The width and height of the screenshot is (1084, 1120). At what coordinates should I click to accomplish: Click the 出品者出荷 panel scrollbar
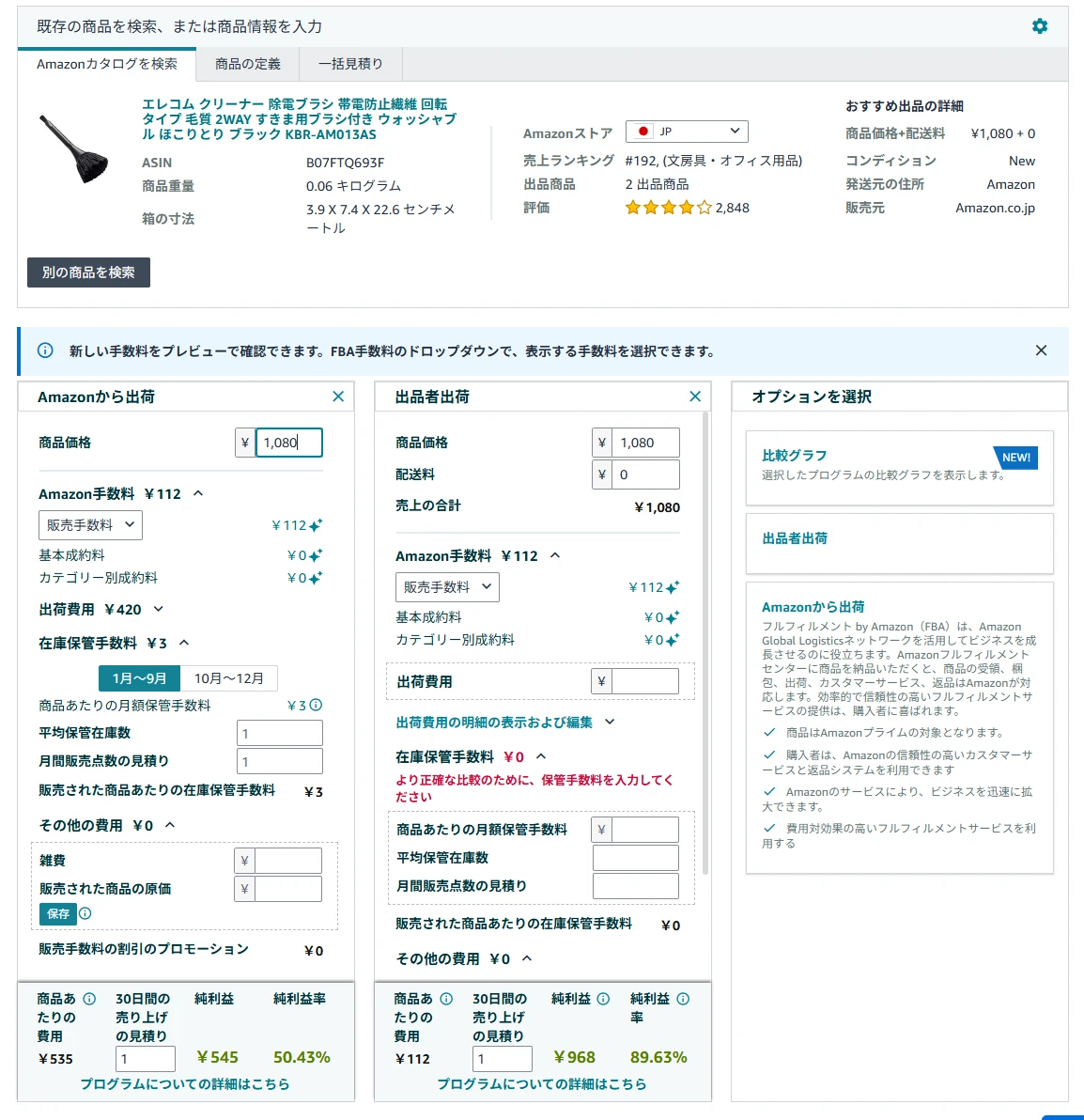[x=705, y=643]
